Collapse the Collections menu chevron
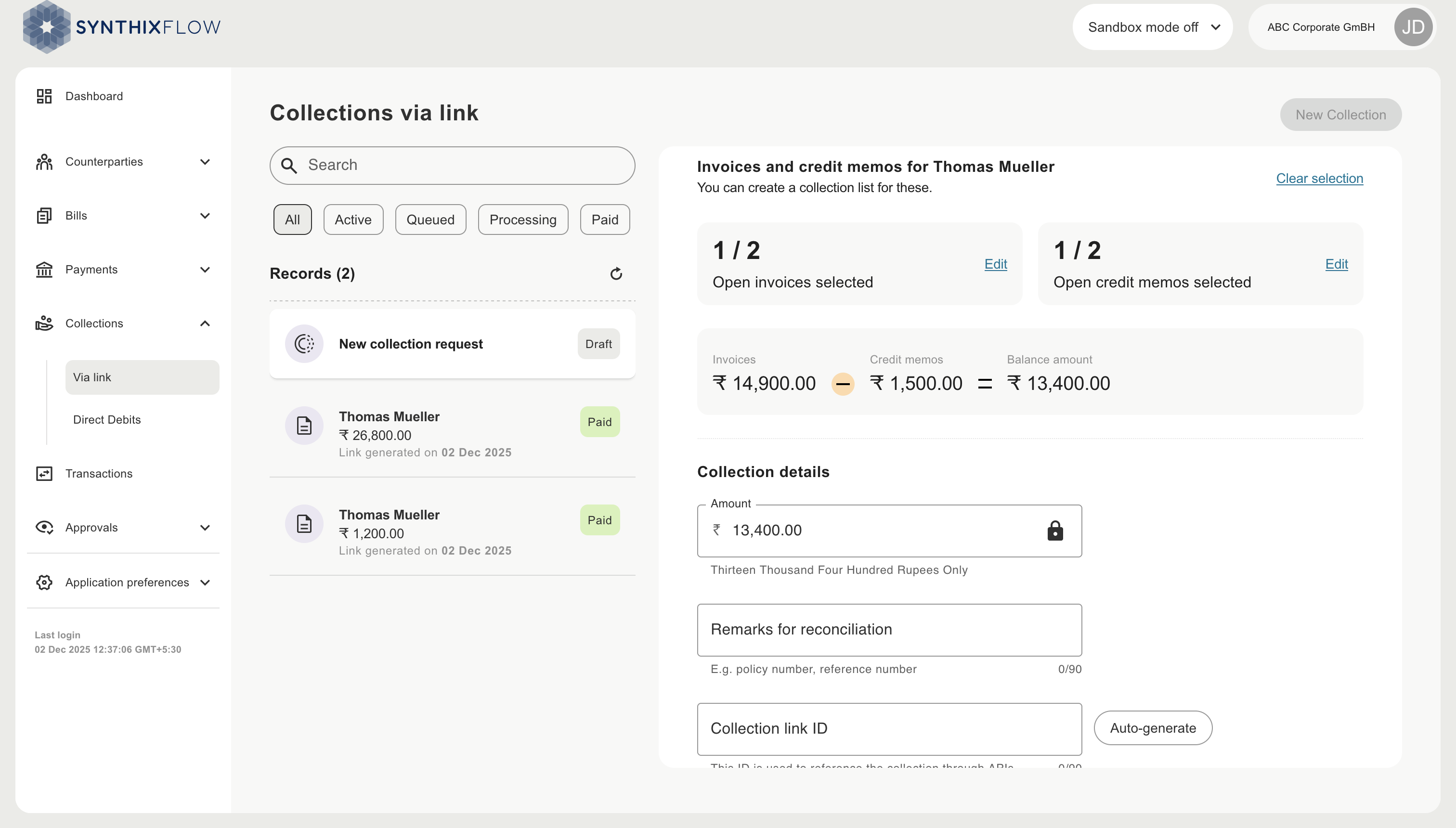Image resolution: width=1456 pixels, height=828 pixels. [x=205, y=323]
